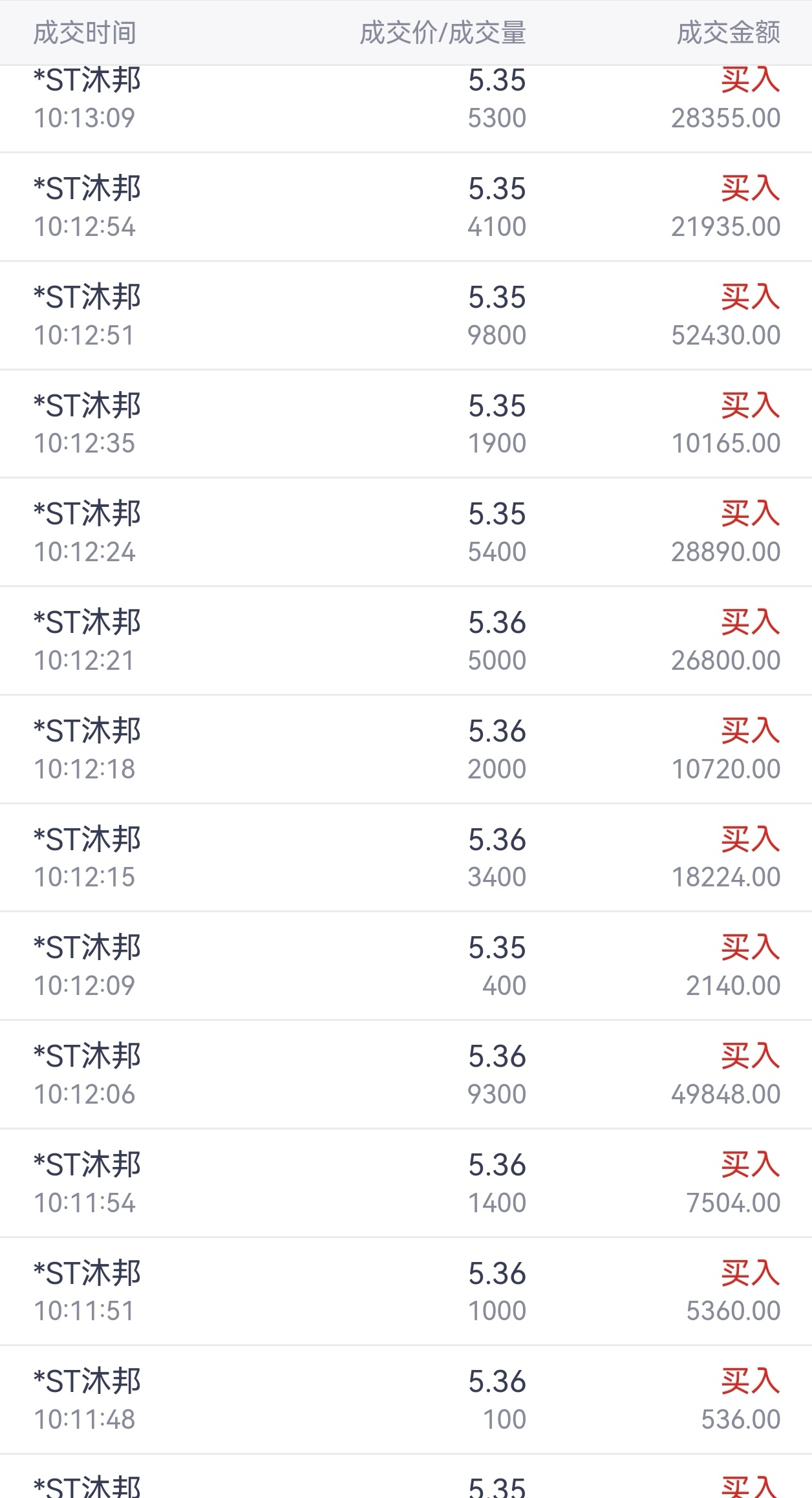Image resolution: width=812 pixels, height=1498 pixels.
Task: Open the trade record at 10:12:06
Action: point(406,1075)
